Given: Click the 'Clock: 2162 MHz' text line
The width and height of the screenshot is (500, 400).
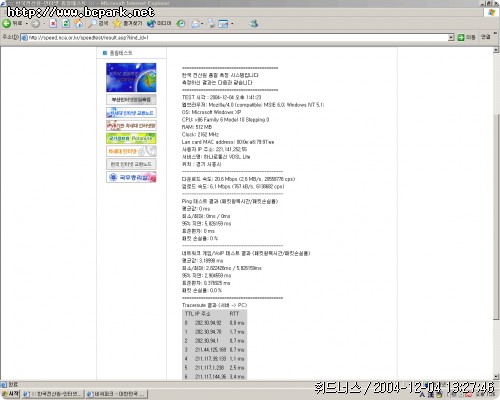Looking at the screenshot, I should [200, 134].
